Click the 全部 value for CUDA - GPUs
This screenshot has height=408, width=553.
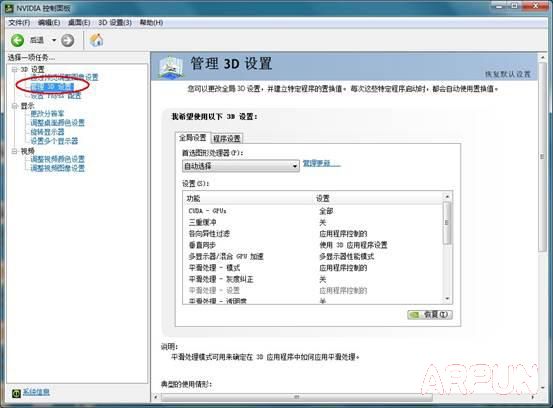point(326,211)
